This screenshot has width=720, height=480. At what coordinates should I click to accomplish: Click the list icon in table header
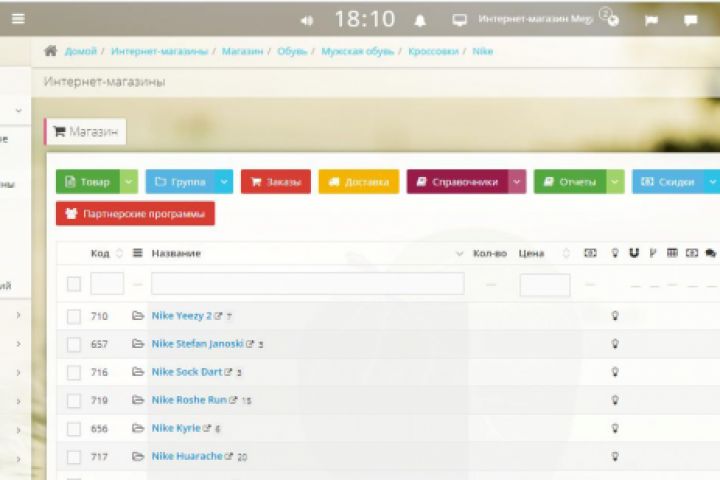(137, 253)
